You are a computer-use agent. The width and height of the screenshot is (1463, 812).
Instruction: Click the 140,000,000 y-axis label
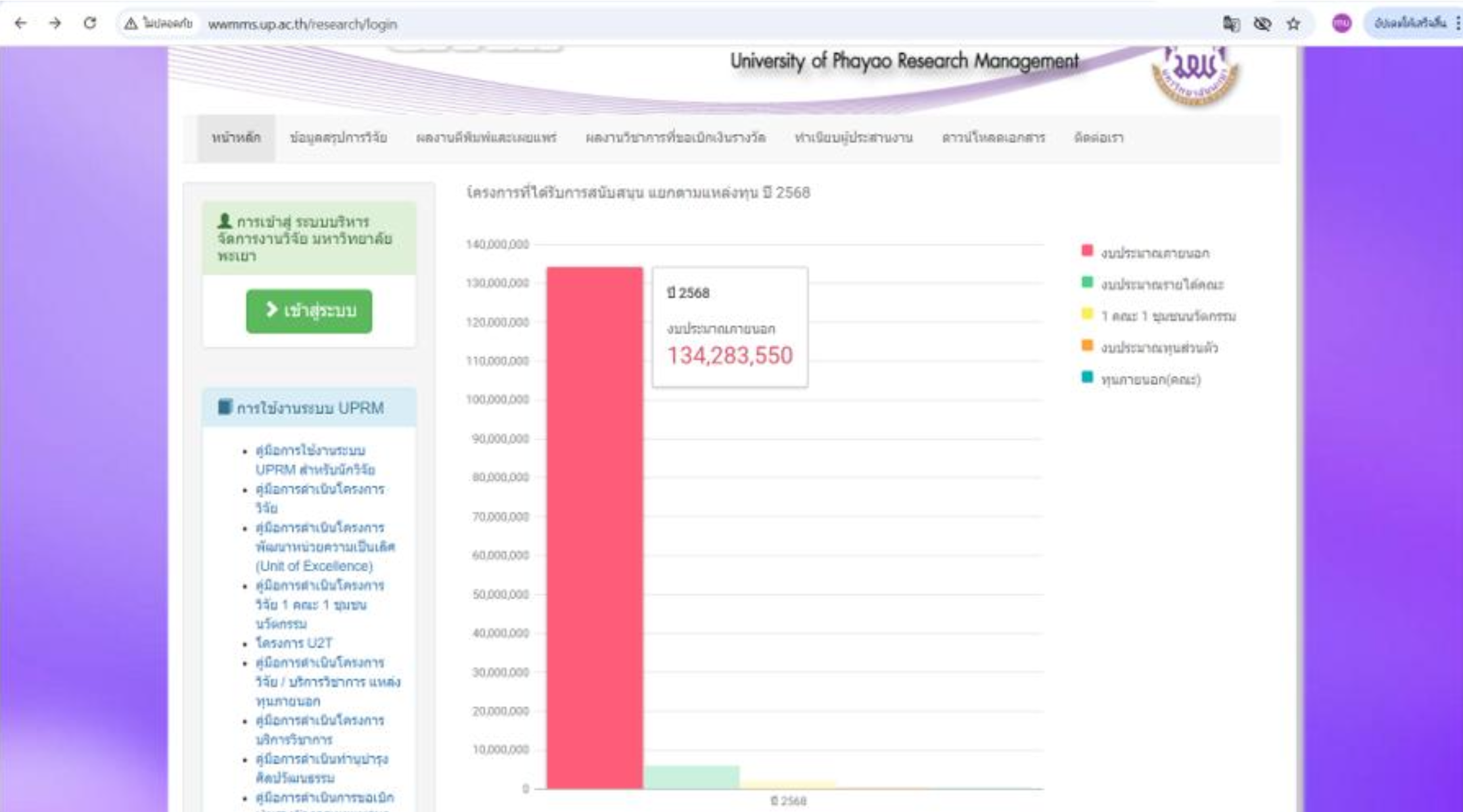tap(498, 244)
